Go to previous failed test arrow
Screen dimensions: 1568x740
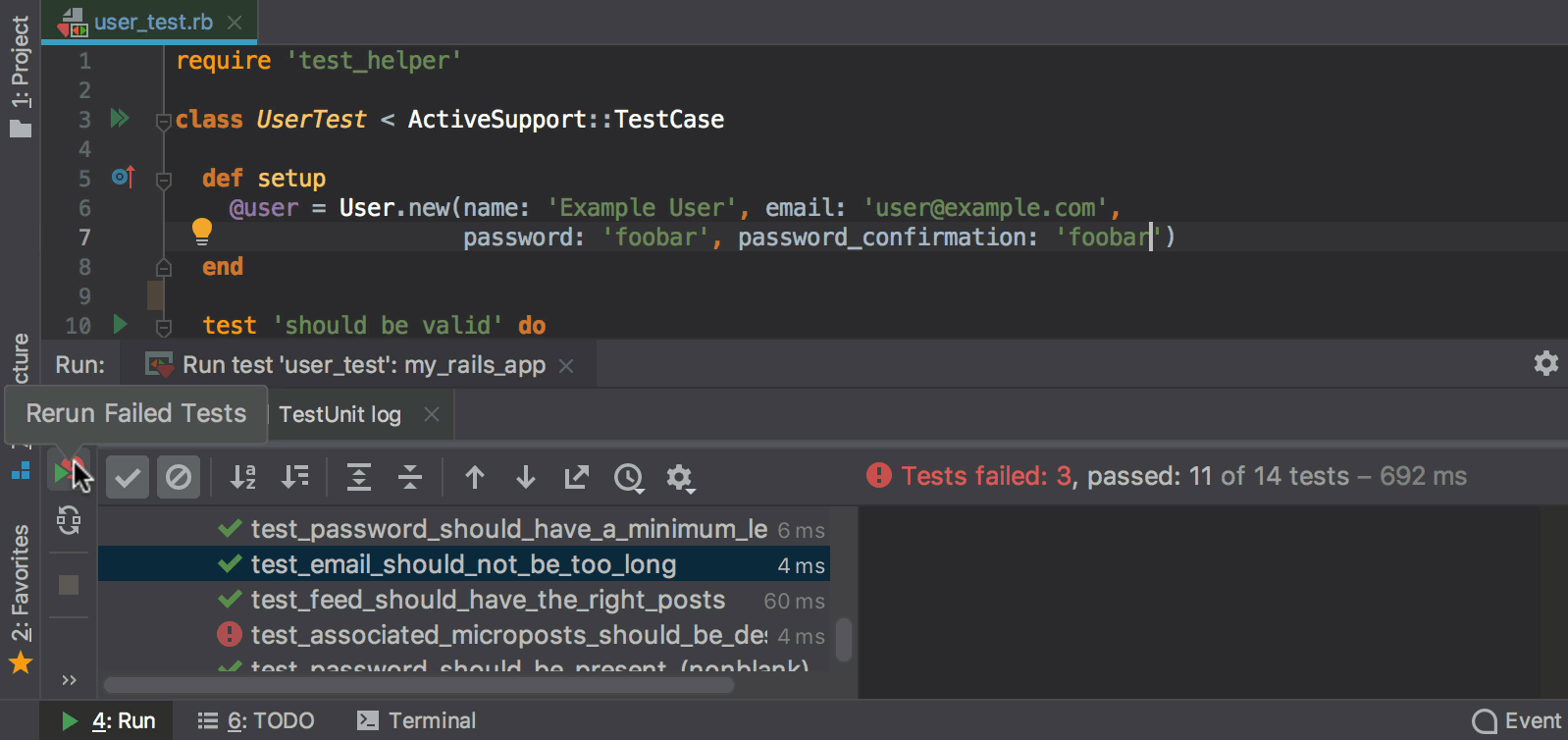tap(475, 477)
